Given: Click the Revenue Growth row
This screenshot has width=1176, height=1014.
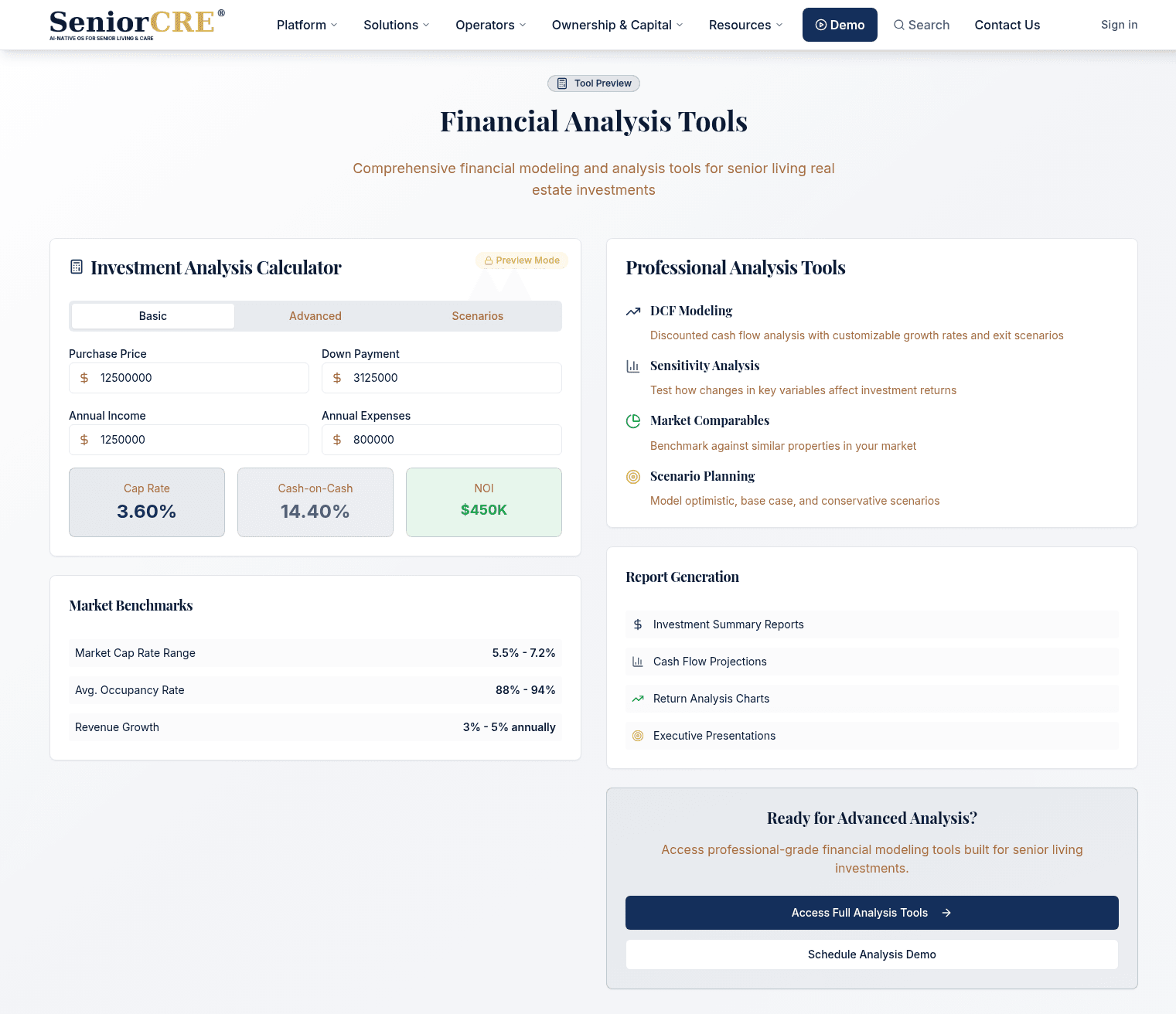Looking at the screenshot, I should pyautogui.click(x=315, y=727).
